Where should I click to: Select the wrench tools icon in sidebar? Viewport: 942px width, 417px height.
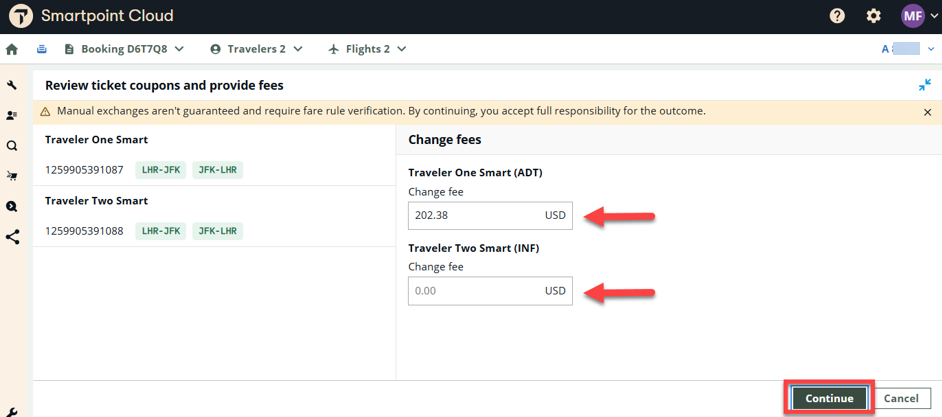click(x=12, y=86)
